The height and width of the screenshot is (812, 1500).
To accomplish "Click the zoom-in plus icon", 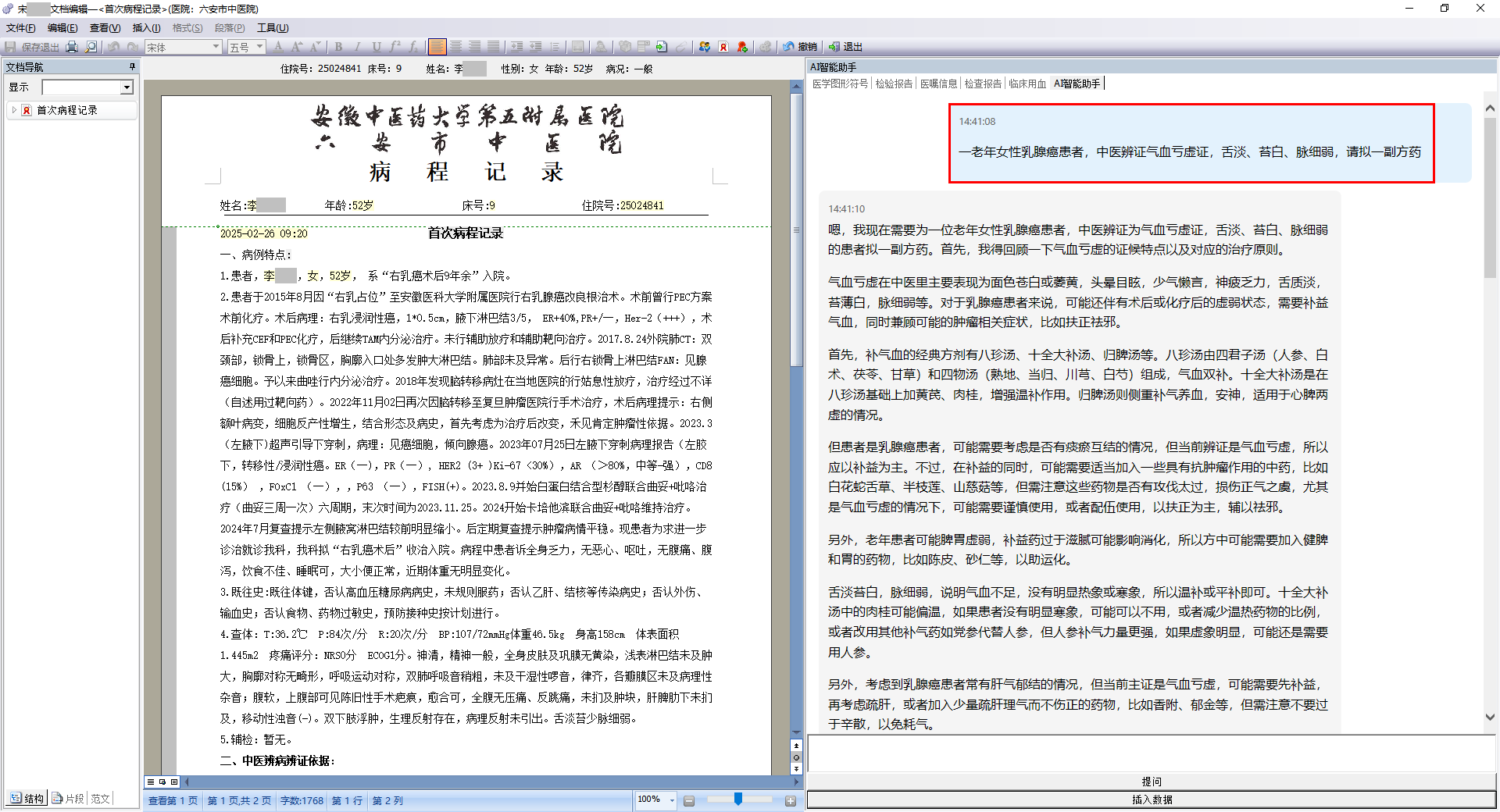I will point(791,800).
